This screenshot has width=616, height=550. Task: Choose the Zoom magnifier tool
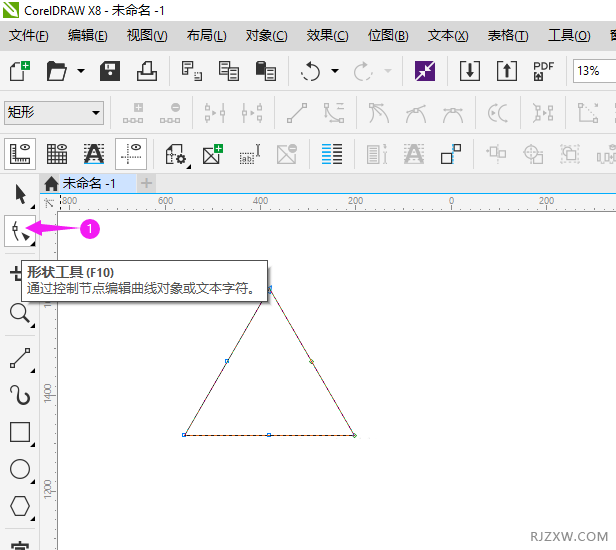19,314
